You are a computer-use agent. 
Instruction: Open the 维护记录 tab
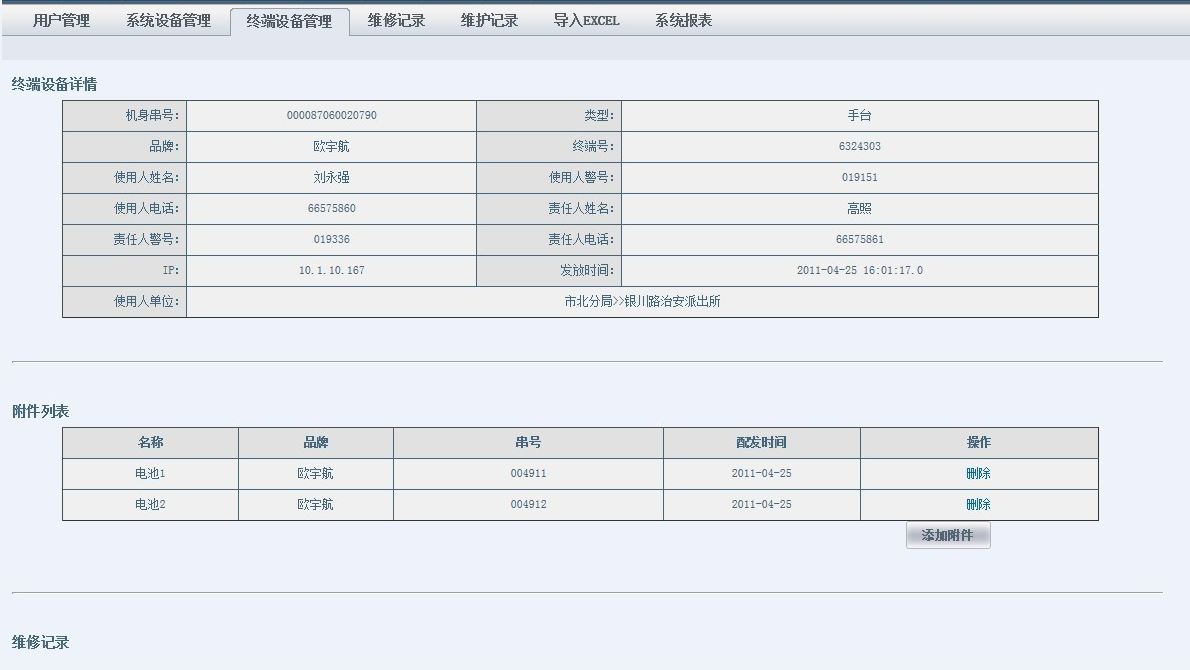point(489,21)
